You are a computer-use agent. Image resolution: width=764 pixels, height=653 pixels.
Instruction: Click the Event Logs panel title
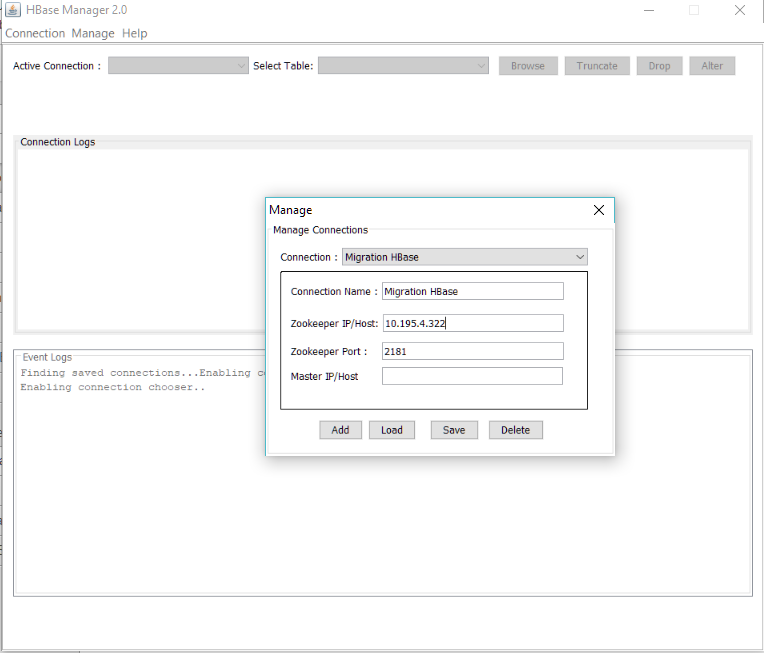click(x=47, y=357)
